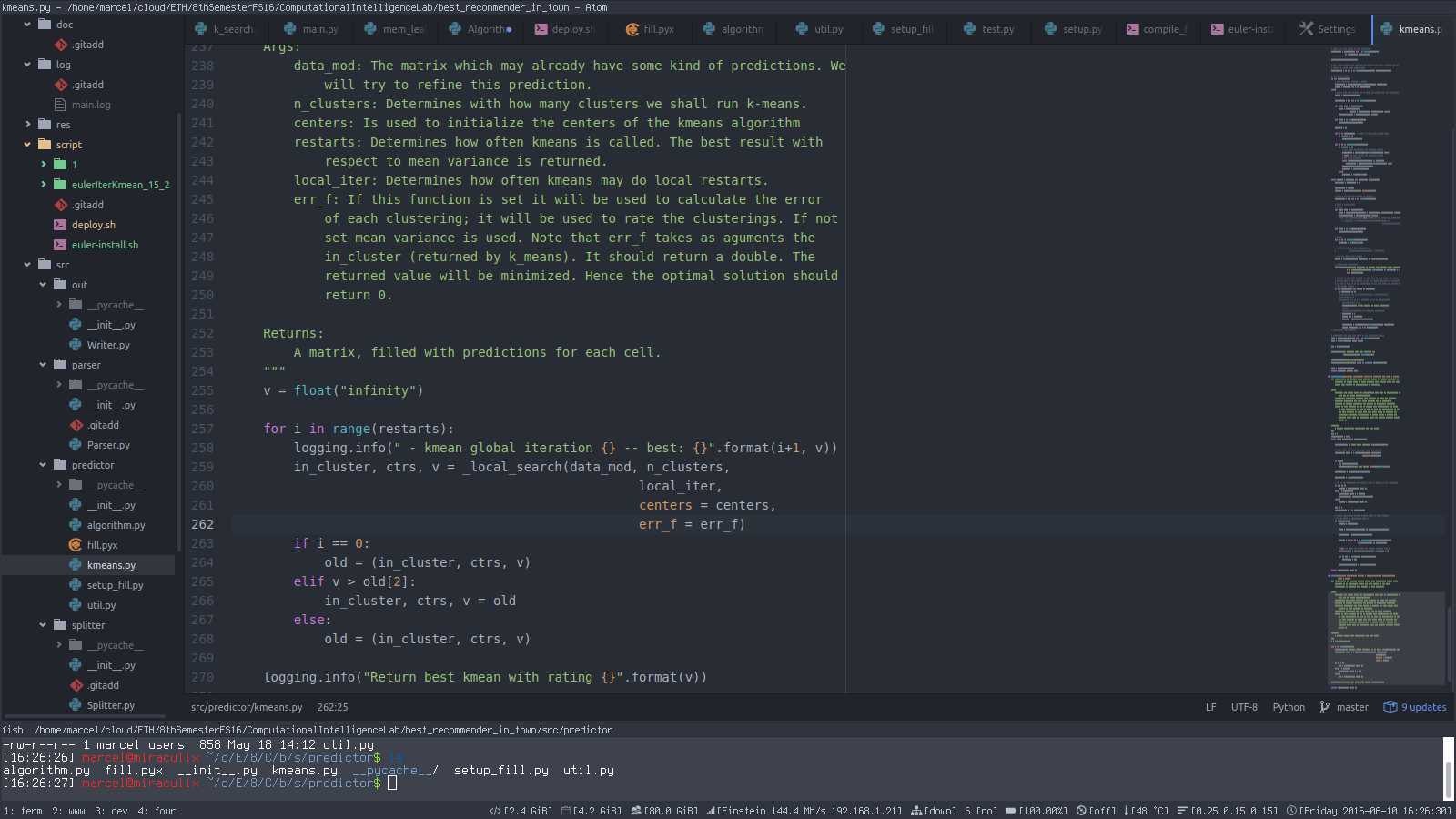Image resolution: width=1456 pixels, height=819 pixels.
Task: Collapse the script folder chevron
Action: point(27,145)
